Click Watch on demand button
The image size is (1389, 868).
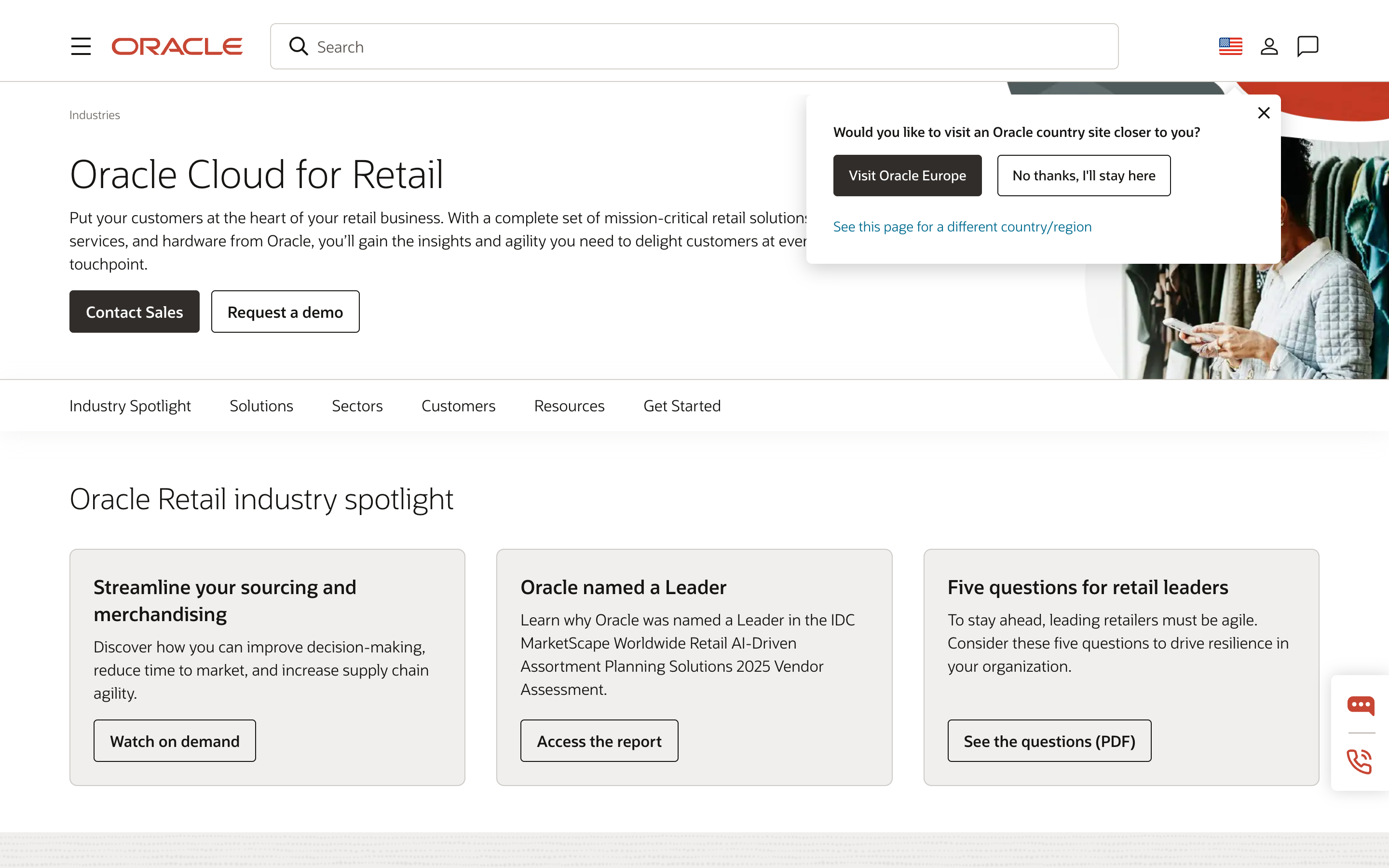[x=175, y=741]
